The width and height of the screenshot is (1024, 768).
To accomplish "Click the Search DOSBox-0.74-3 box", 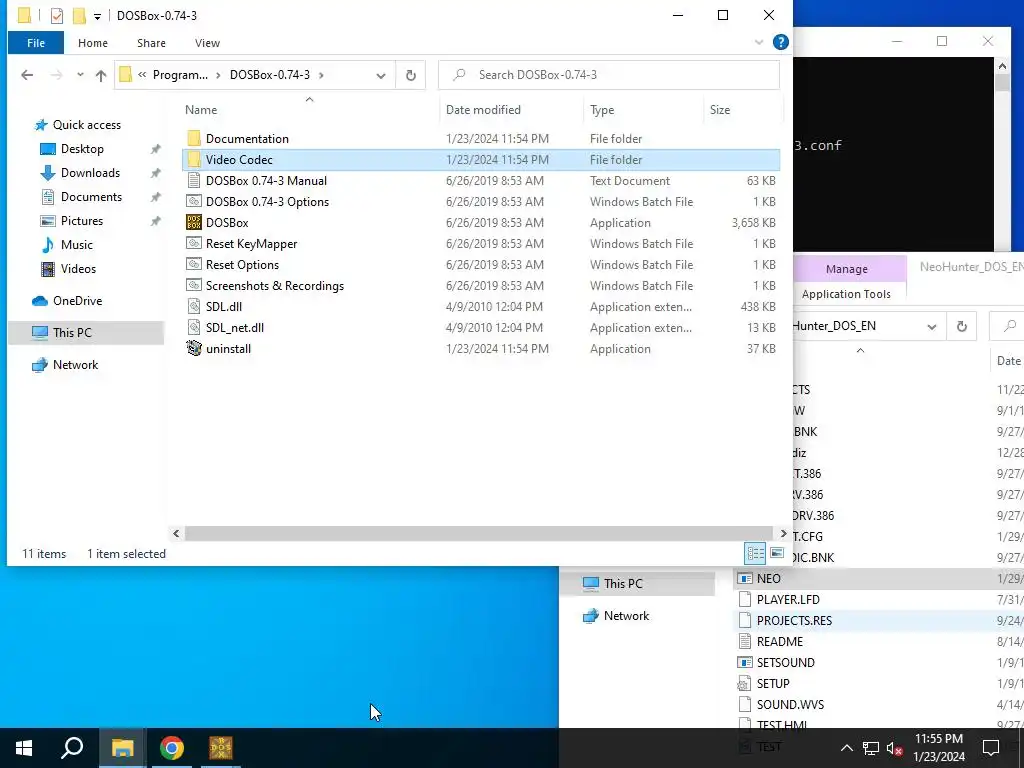I will click(609, 75).
